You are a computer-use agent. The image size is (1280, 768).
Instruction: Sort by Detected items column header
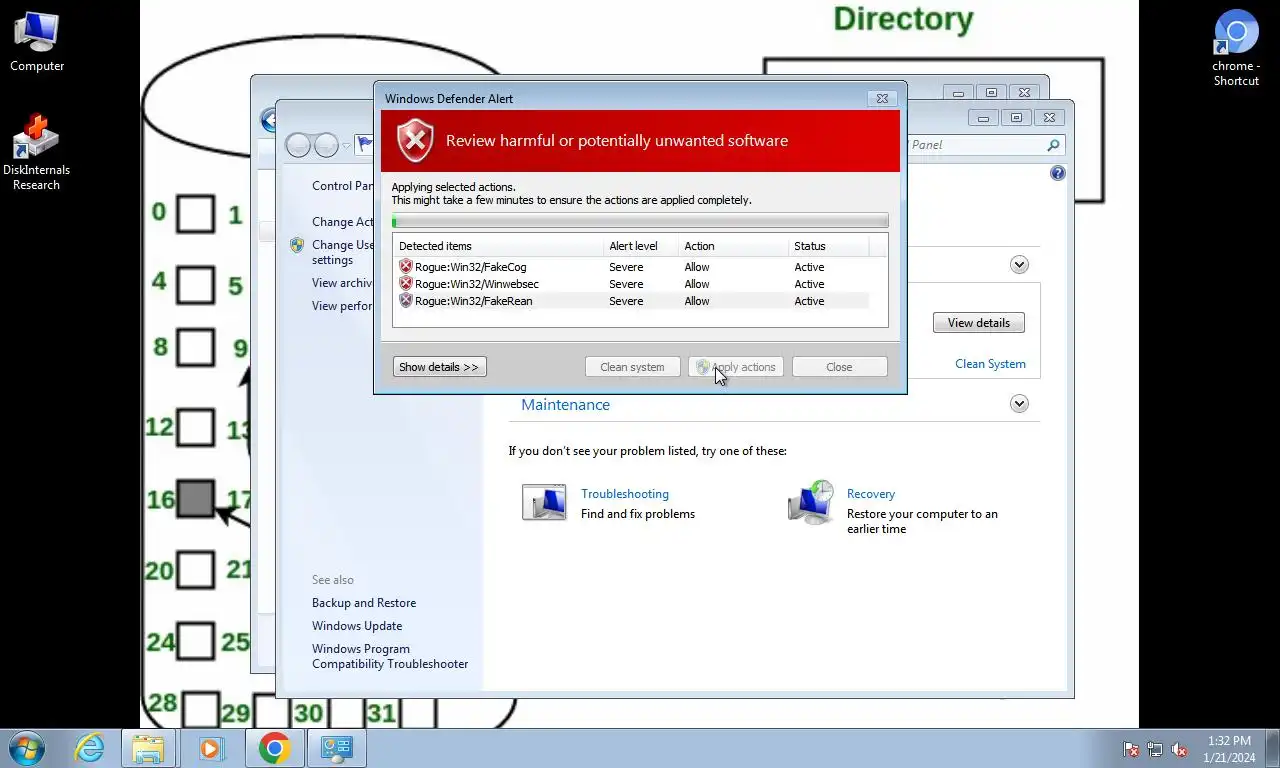[497, 246]
